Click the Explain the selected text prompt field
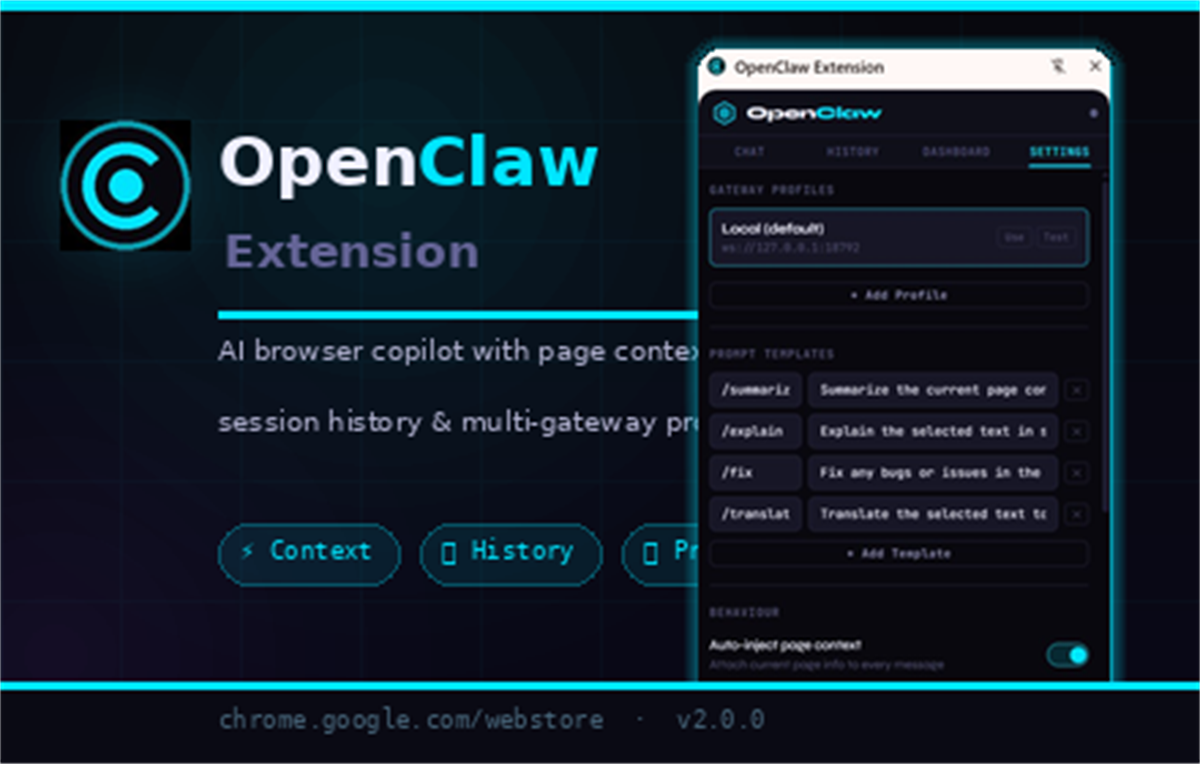Image resolution: width=1200 pixels, height=764 pixels. point(933,431)
